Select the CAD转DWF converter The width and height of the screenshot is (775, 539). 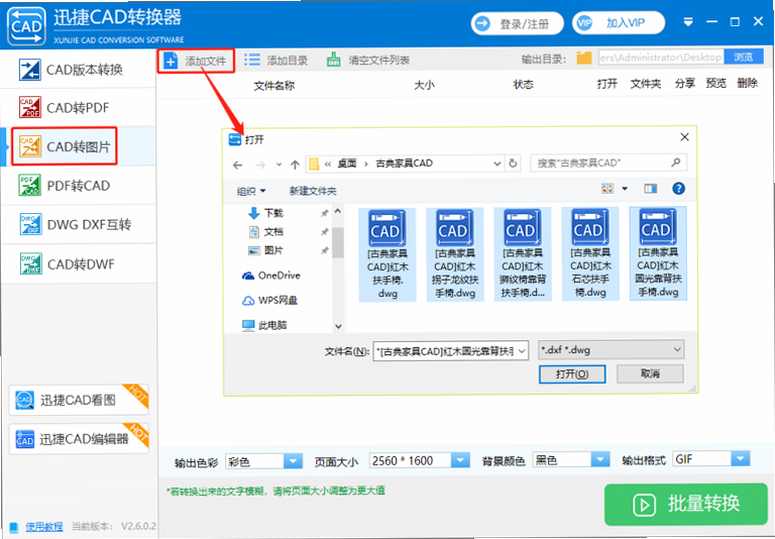pyautogui.click(x=79, y=264)
